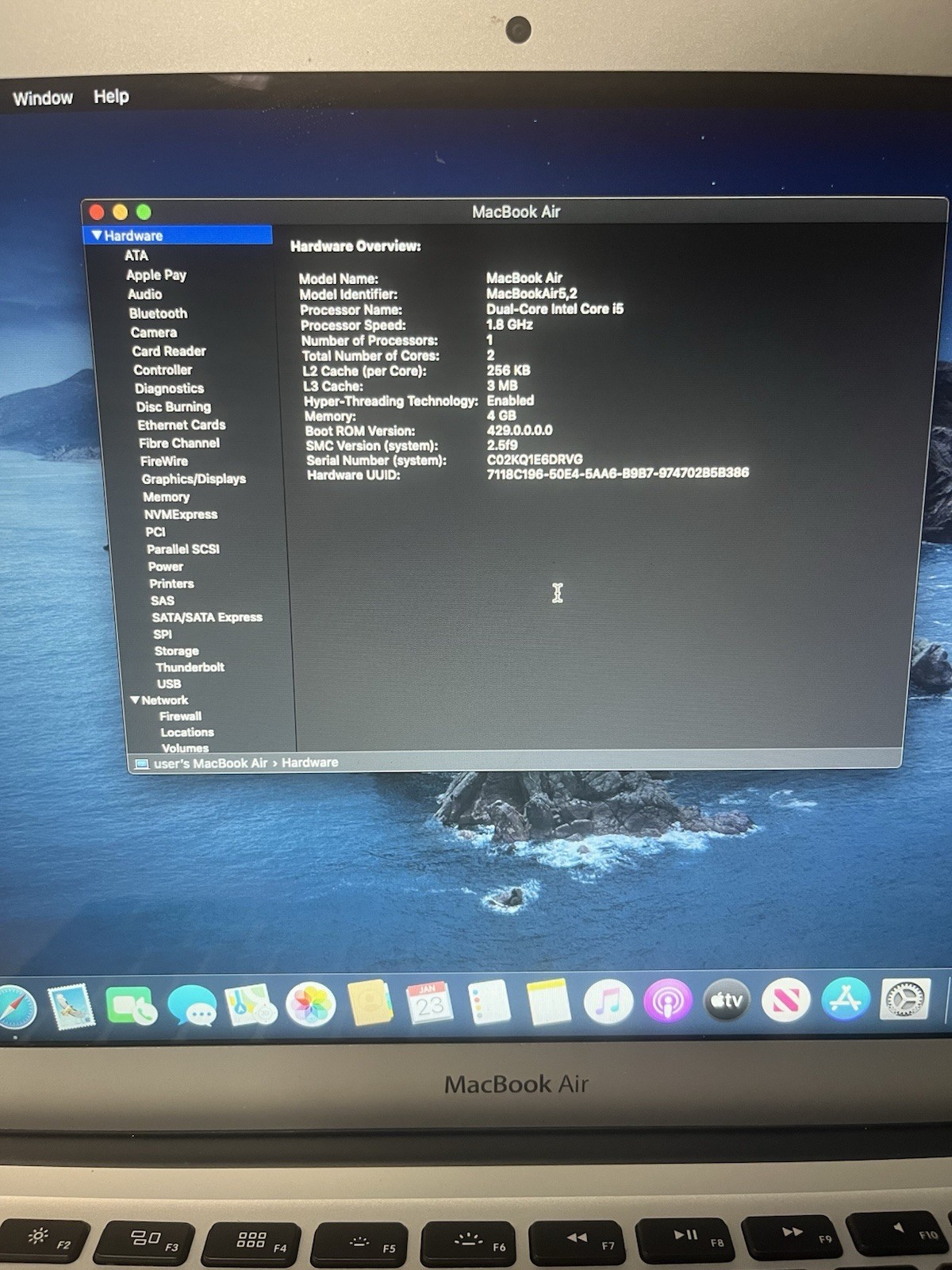This screenshot has height=1270, width=952.
Task: Open System Preferences from the Dock
Action: pyautogui.click(x=904, y=998)
